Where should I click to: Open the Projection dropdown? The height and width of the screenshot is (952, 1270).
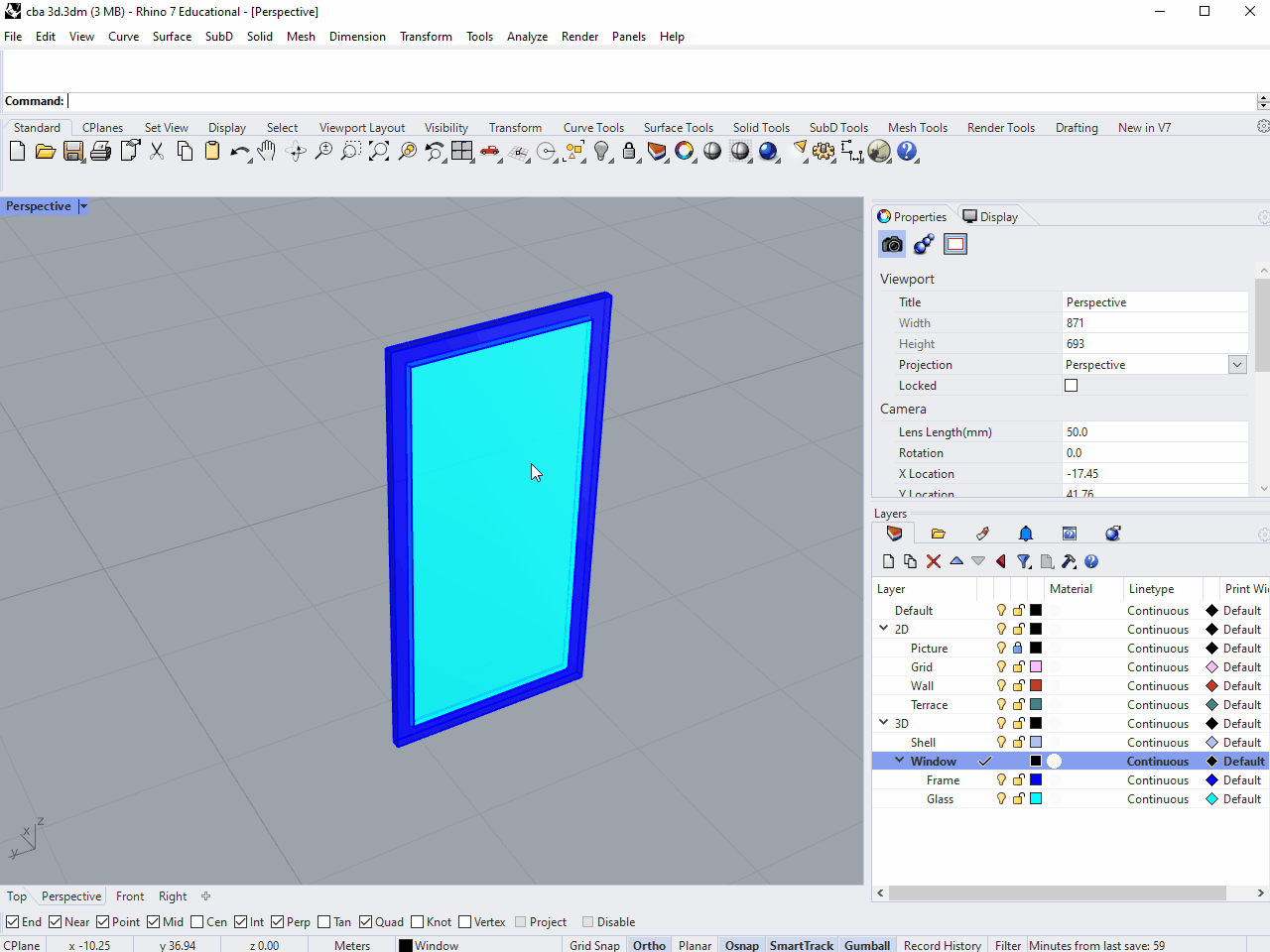[x=1237, y=365]
